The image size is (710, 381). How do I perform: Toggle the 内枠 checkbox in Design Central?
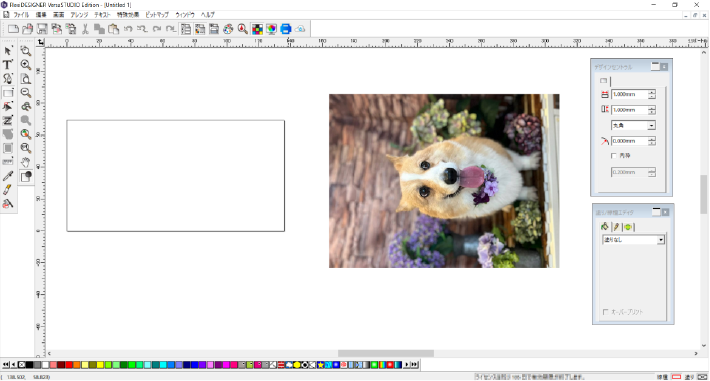(614, 156)
